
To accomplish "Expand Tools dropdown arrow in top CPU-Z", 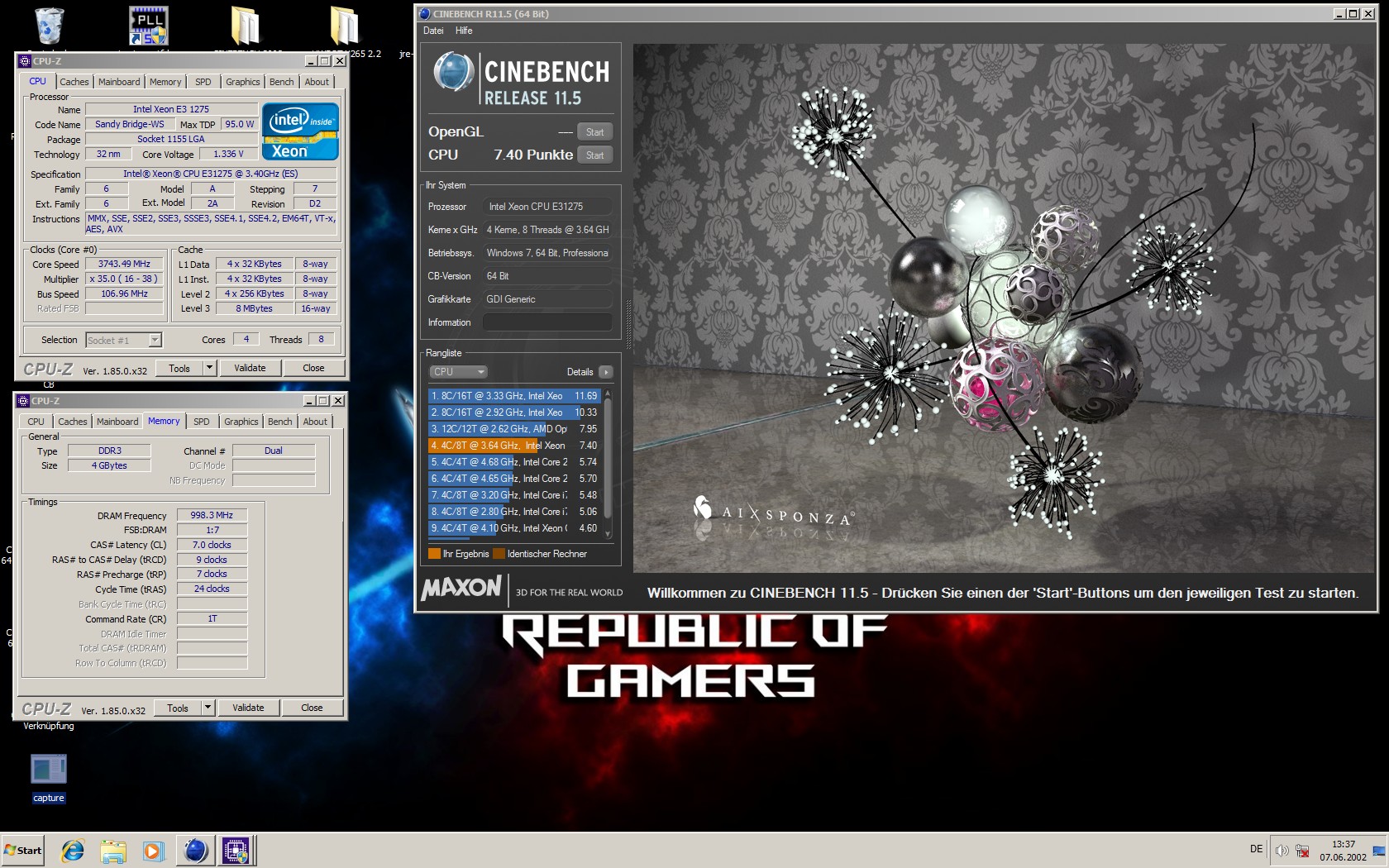I will coord(209,368).
